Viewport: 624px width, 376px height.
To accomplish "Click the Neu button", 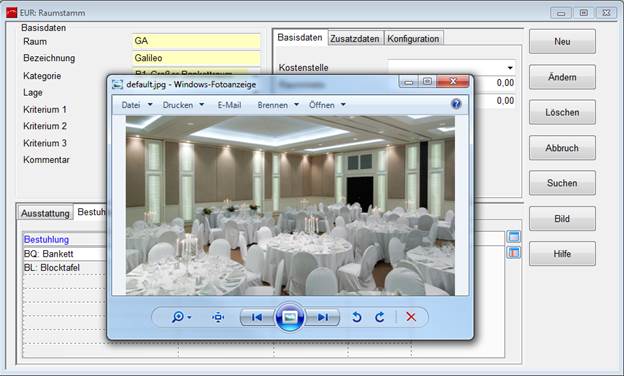I will [562, 41].
